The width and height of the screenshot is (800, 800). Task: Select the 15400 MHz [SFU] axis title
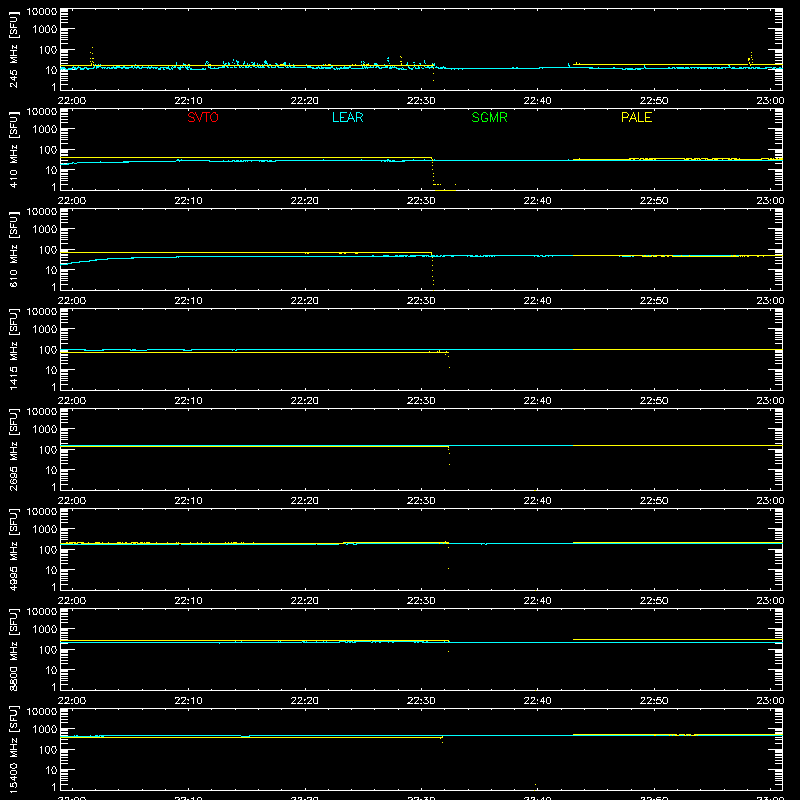(x=13, y=749)
